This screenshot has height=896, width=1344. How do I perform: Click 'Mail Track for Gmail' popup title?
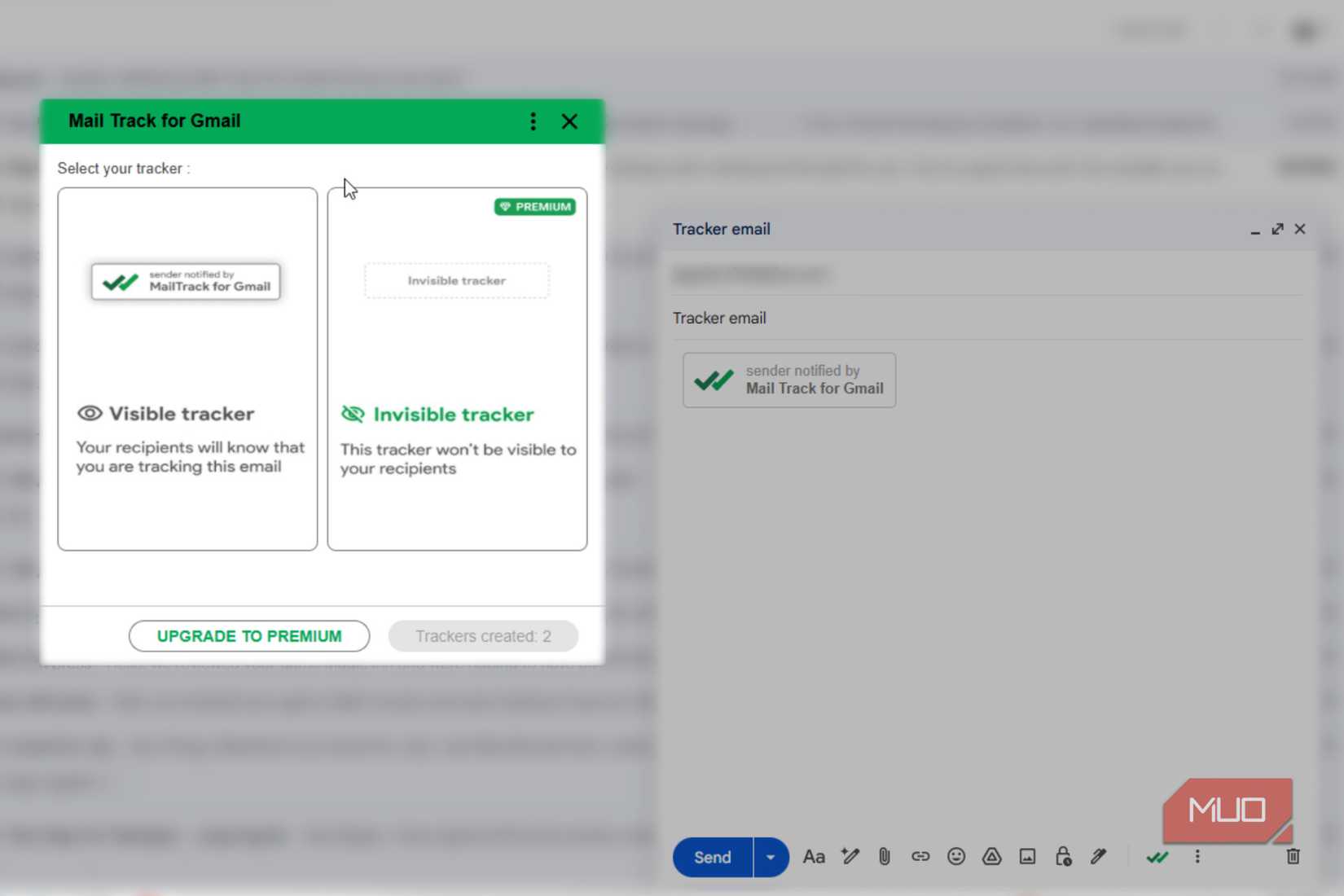pyautogui.click(x=155, y=121)
